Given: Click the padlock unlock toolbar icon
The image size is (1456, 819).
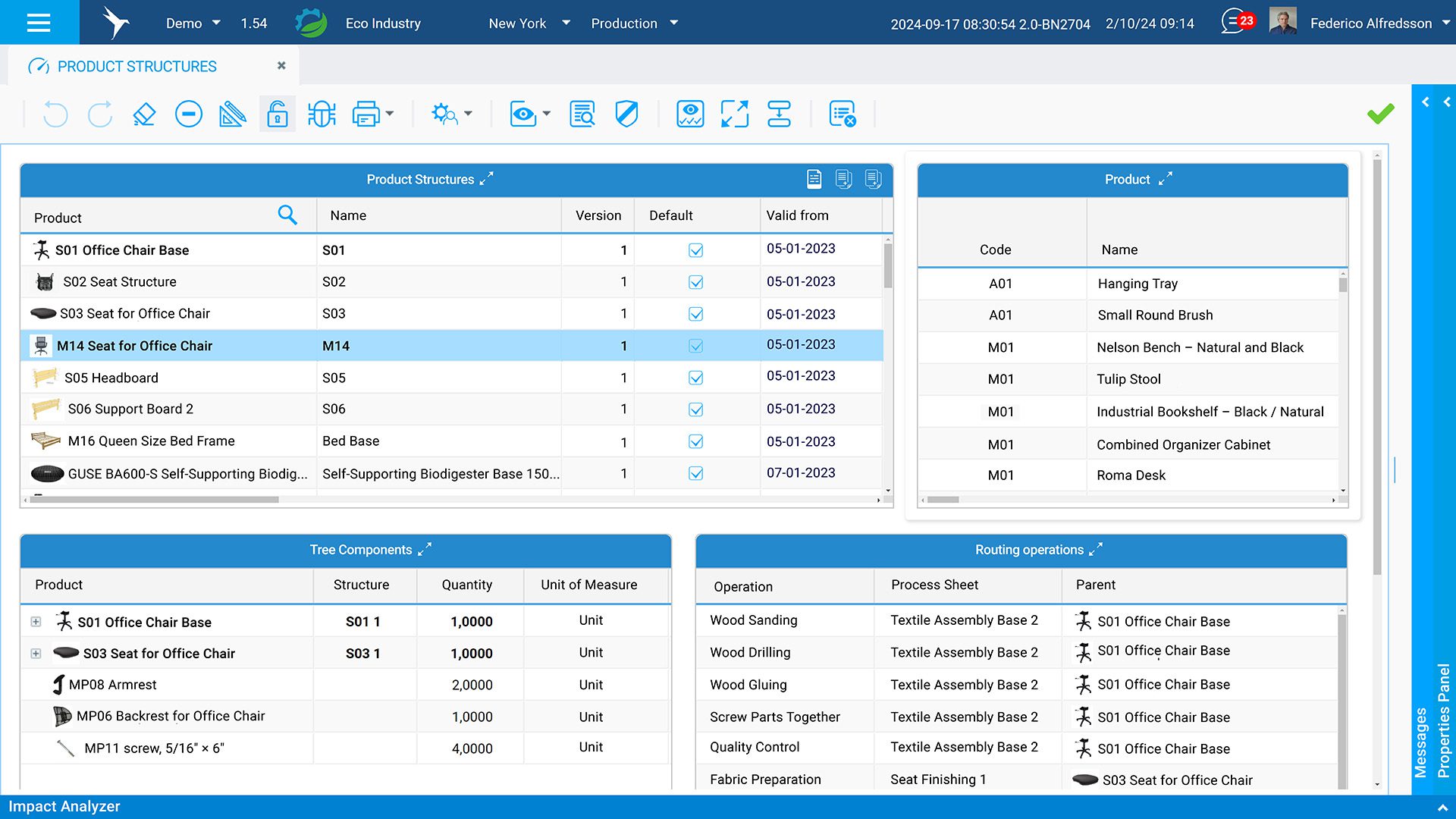Looking at the screenshot, I should tap(278, 115).
